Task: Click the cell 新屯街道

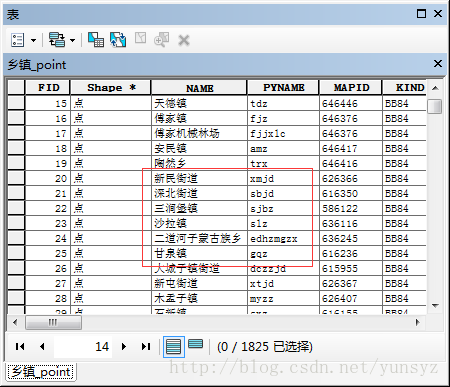Action: pos(199,283)
